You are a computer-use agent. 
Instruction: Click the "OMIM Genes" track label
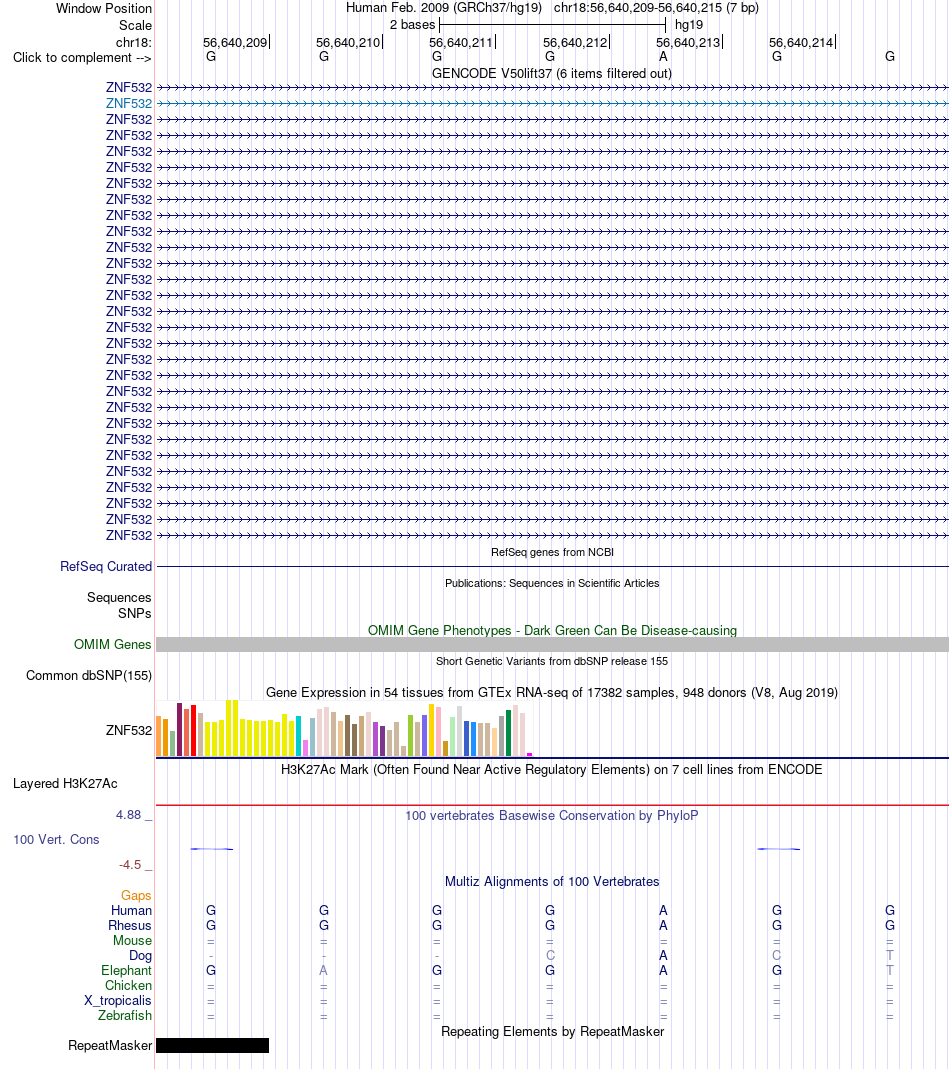(x=113, y=644)
